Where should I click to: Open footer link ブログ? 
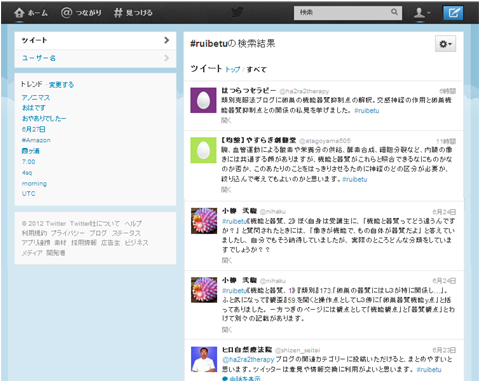98,233
